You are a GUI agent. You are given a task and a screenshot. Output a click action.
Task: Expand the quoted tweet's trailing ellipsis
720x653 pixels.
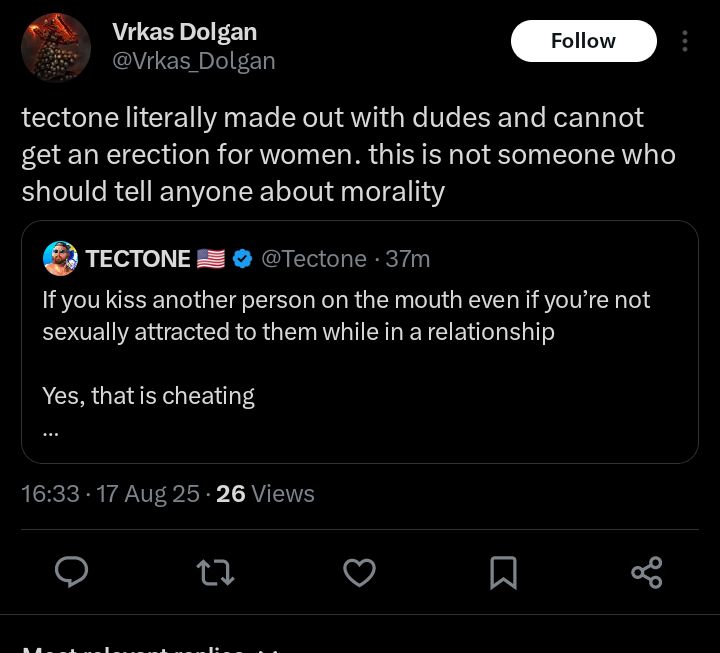(51, 432)
